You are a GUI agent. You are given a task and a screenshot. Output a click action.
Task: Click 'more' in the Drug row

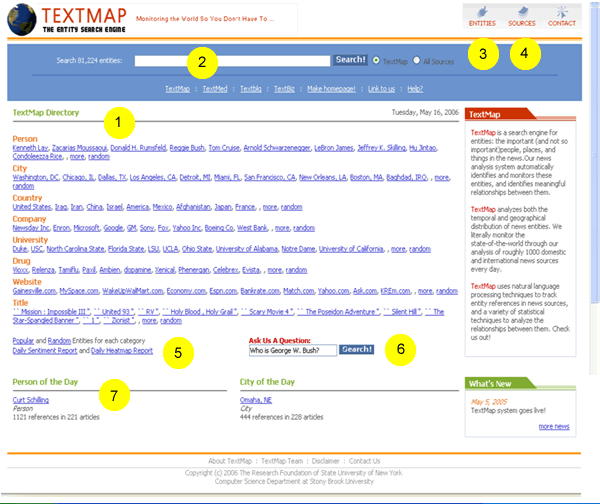click(x=275, y=270)
